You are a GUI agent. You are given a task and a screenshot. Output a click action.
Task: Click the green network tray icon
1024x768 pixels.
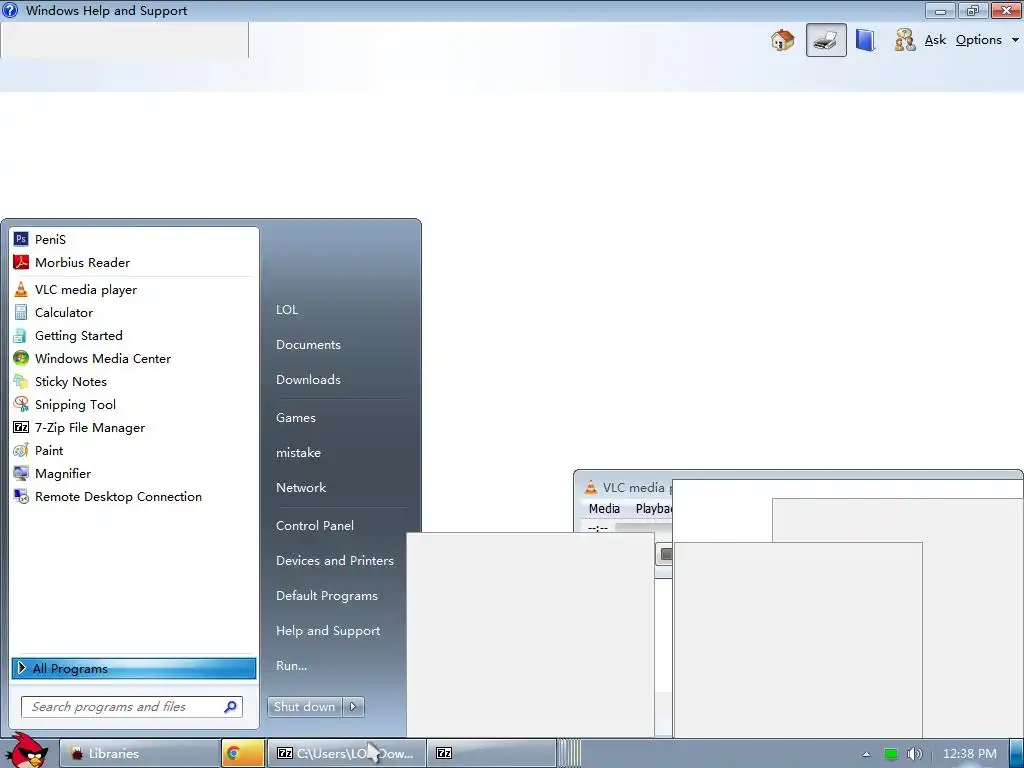[x=891, y=754]
